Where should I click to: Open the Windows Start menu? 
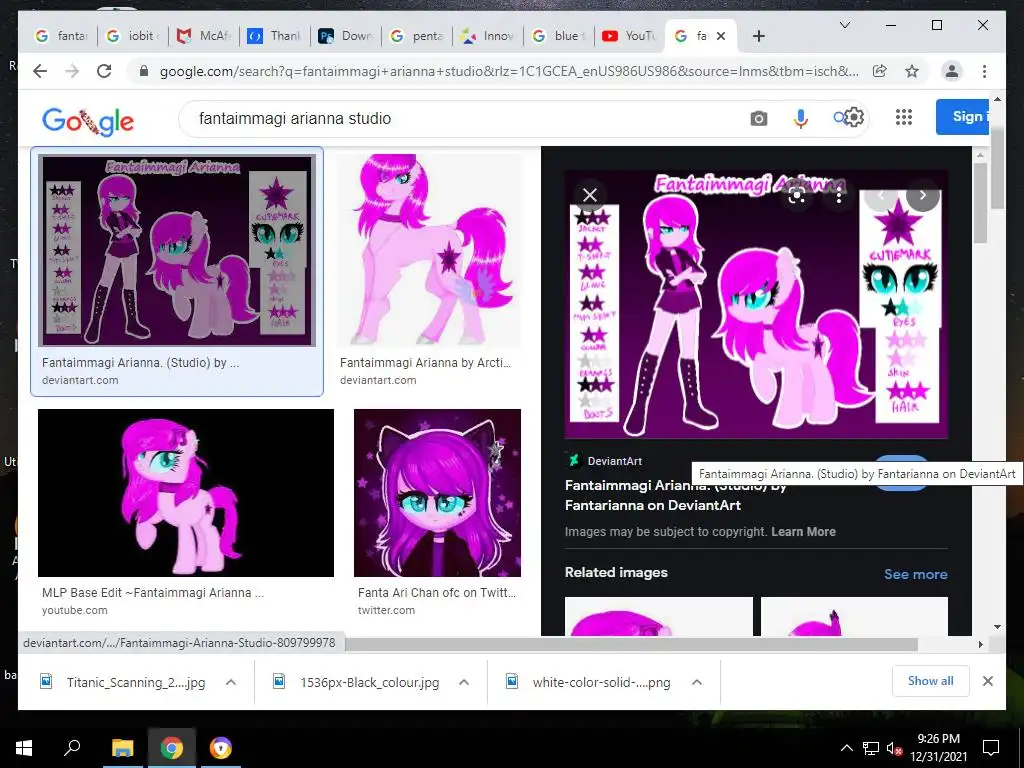click(24, 748)
